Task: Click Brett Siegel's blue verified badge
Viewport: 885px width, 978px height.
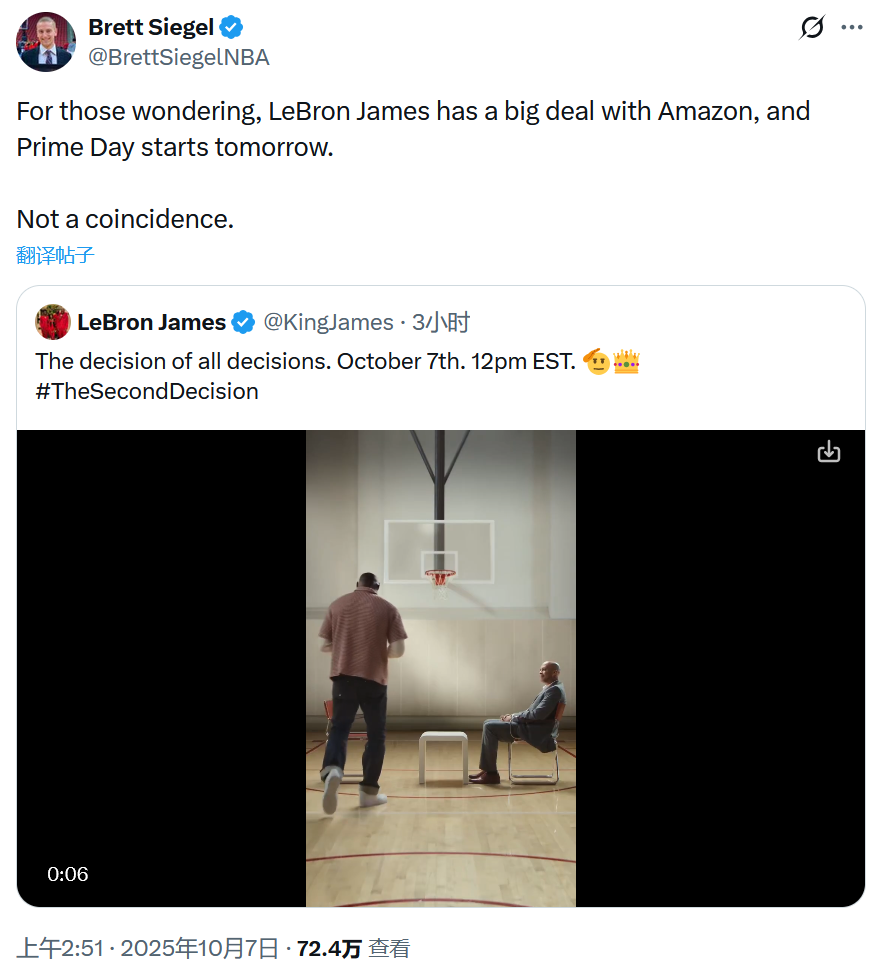Action: [232, 28]
